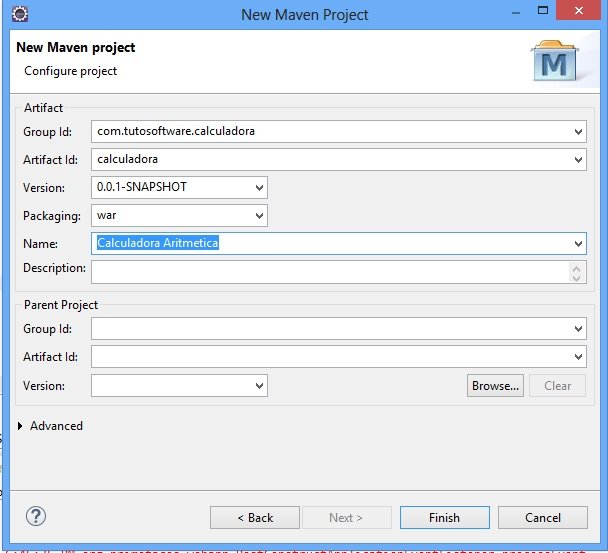Click the Cancel button
This screenshot has height=553, width=608.
(543, 518)
